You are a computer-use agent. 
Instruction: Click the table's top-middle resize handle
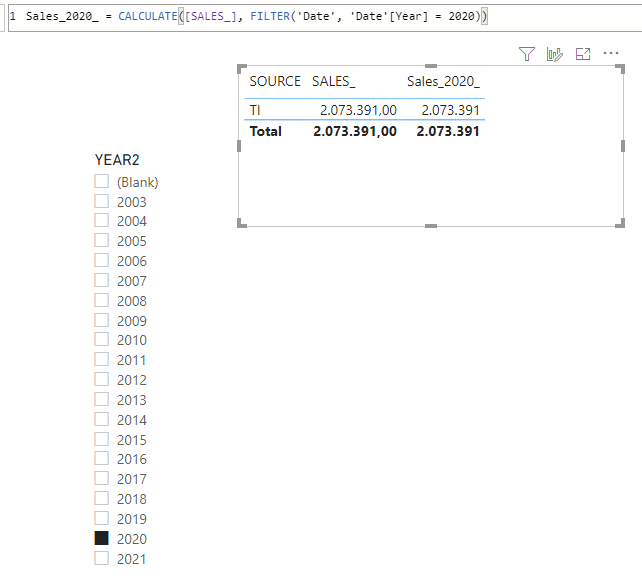click(x=431, y=66)
